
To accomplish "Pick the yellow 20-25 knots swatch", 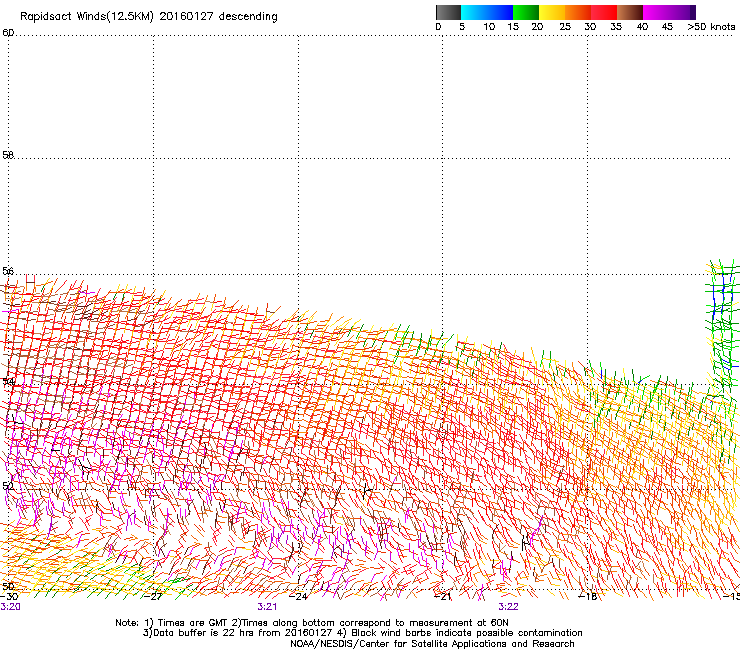I will pyautogui.click(x=552, y=12).
